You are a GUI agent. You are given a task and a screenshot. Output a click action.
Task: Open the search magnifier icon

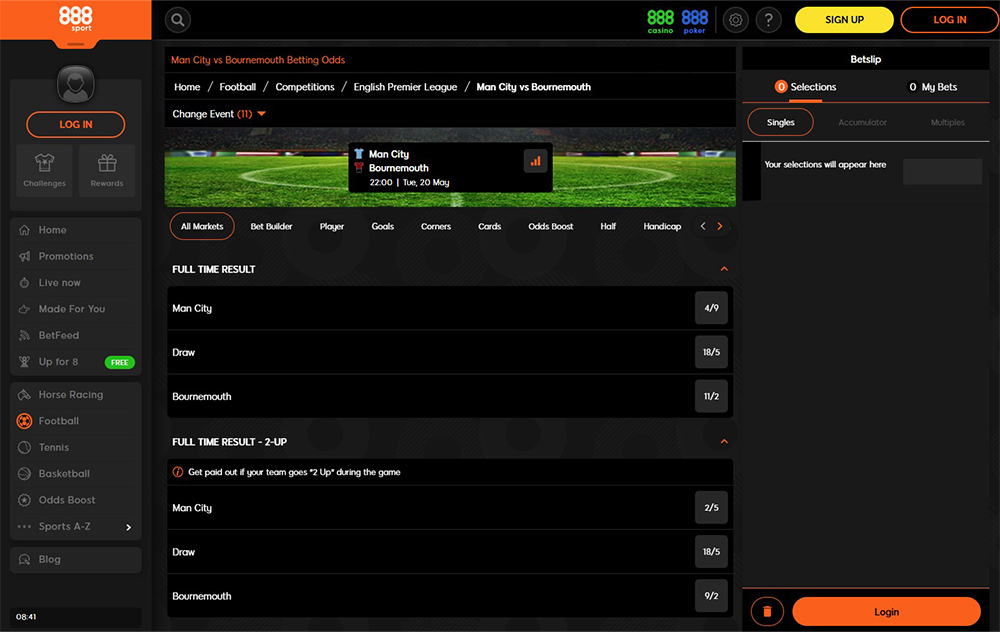pyautogui.click(x=178, y=20)
